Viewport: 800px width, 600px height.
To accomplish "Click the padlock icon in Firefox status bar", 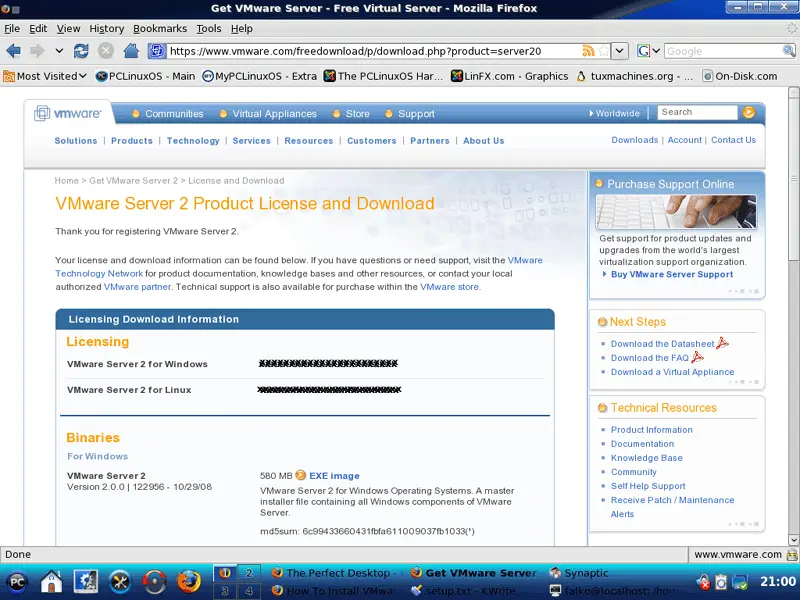I will click(792, 554).
